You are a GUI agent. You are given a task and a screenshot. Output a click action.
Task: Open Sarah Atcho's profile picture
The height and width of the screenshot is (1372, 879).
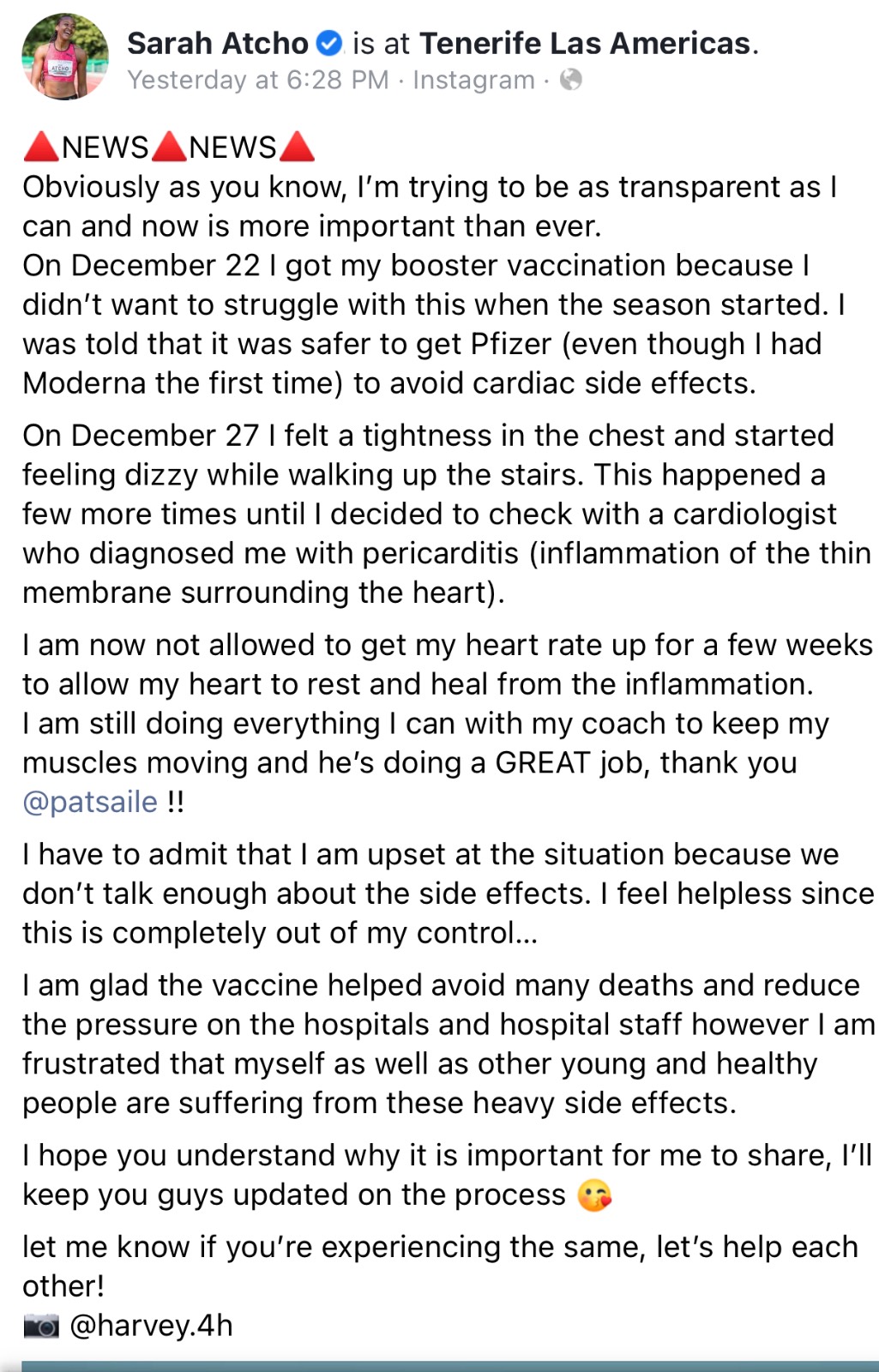(x=65, y=57)
